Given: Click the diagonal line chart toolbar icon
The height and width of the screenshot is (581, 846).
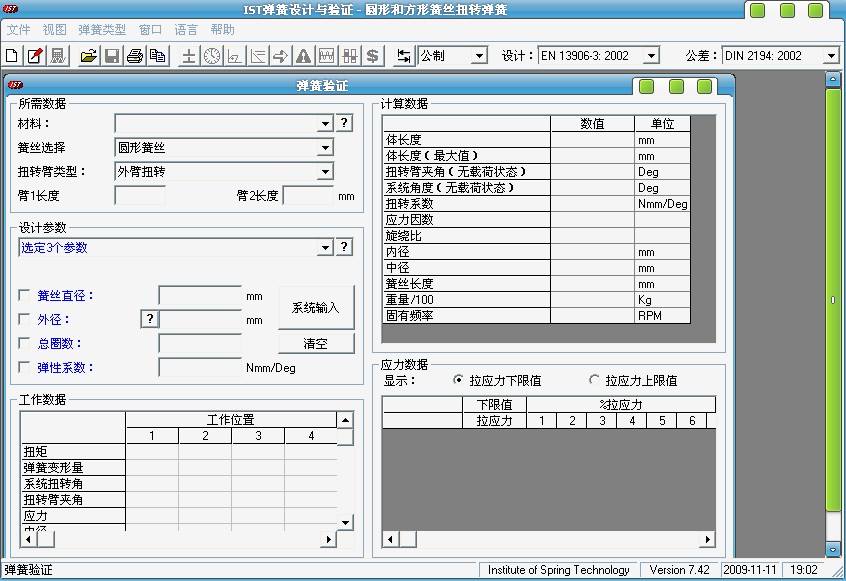Looking at the screenshot, I should (x=258, y=56).
